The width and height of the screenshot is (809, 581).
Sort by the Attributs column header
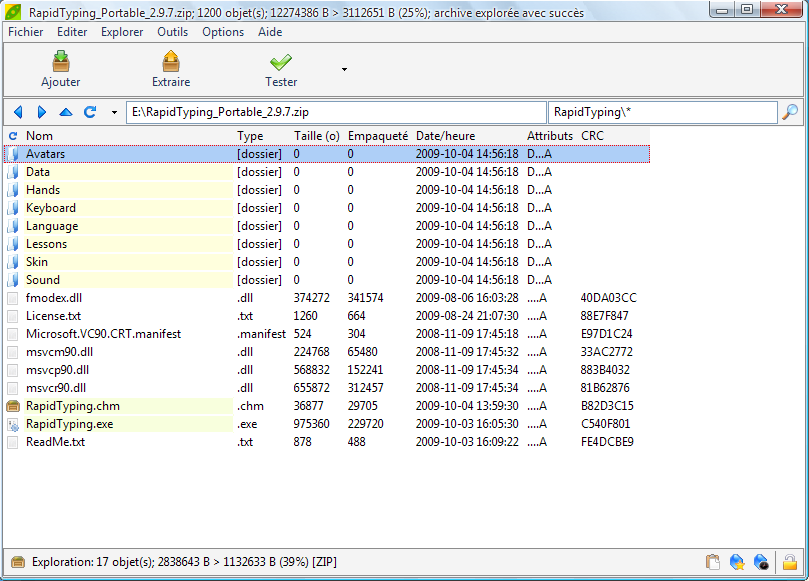click(550, 136)
